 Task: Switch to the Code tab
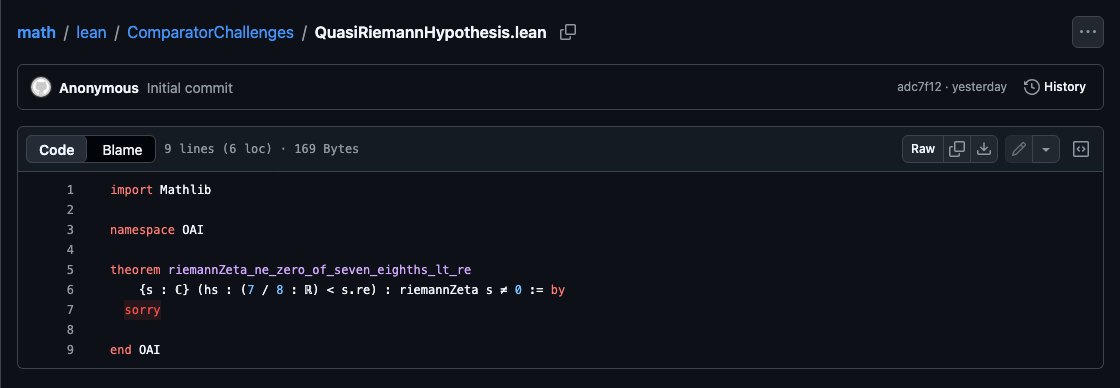[56, 149]
